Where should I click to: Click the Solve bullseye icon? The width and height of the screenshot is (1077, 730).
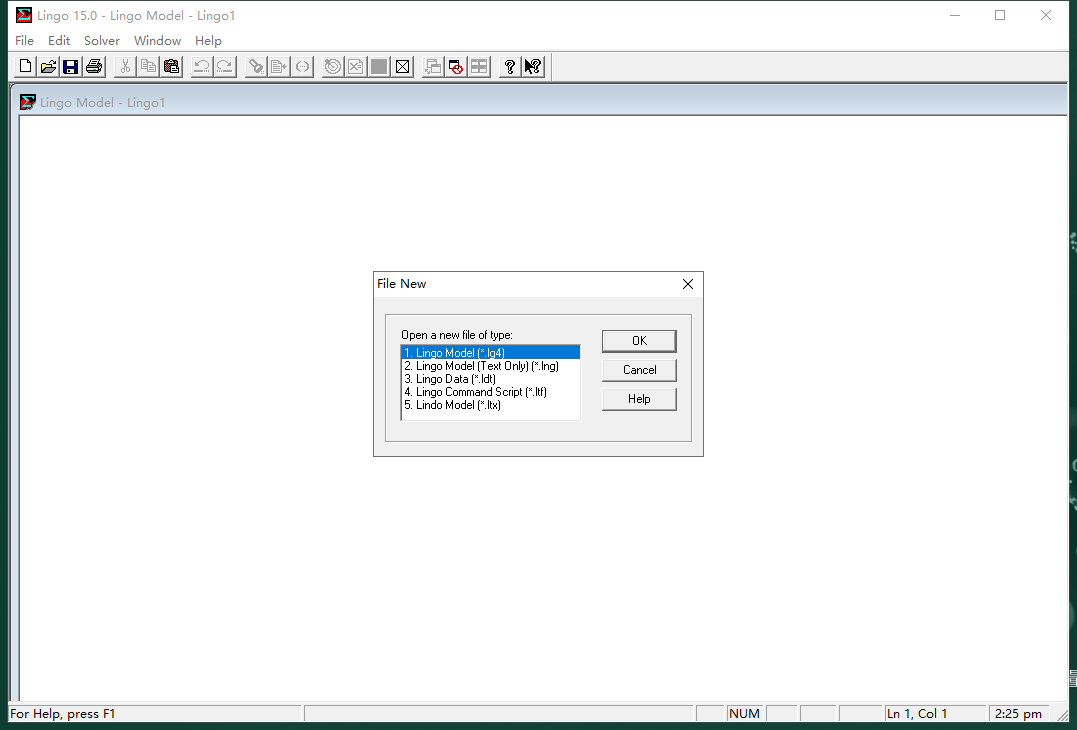(333, 67)
